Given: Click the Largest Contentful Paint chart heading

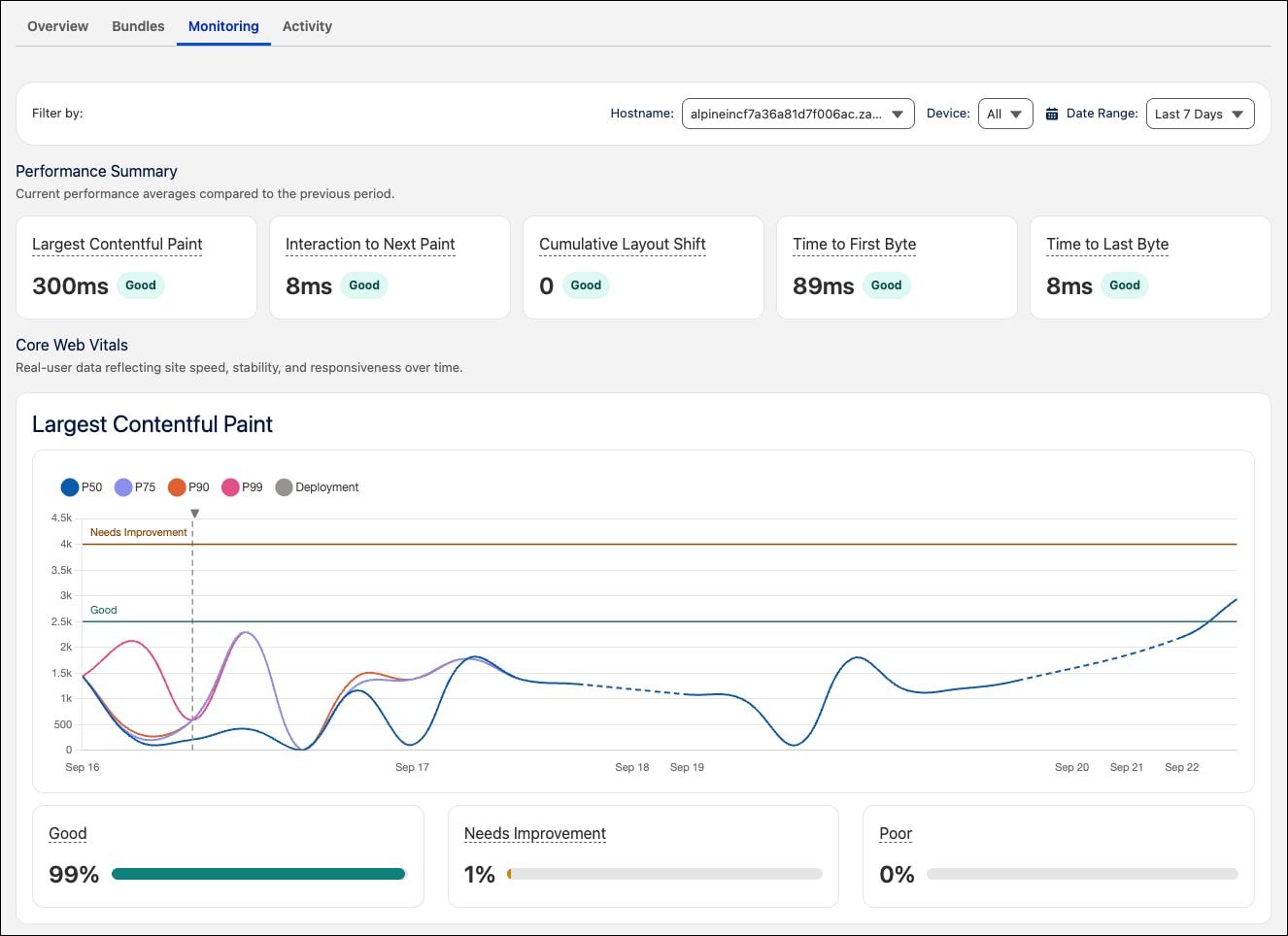Looking at the screenshot, I should (153, 424).
